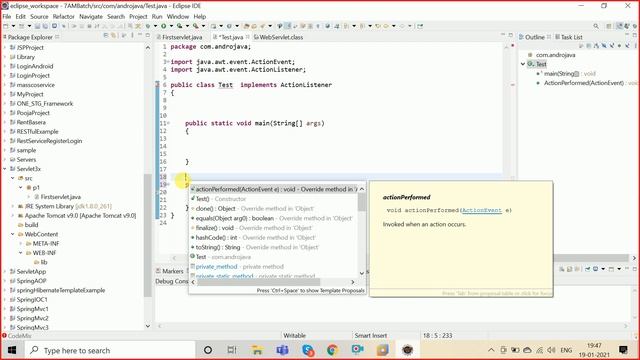Open Chrome from taskbar
Screen dimensions: 640x360
click(x=332, y=350)
